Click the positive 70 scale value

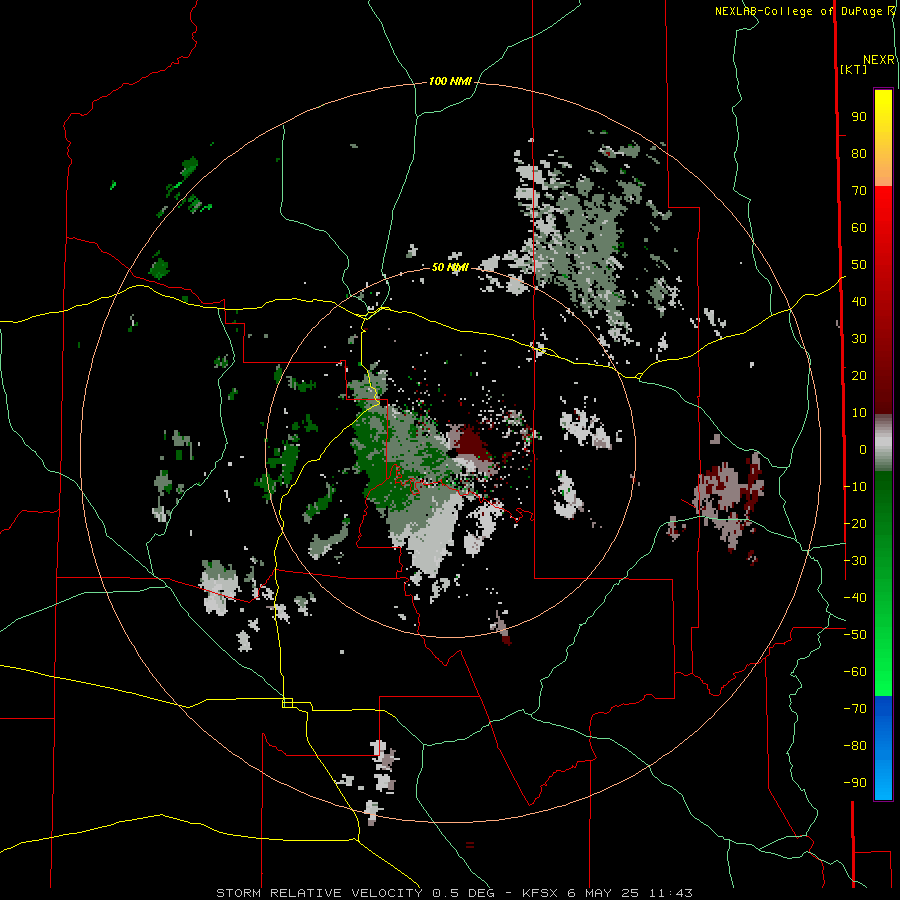tap(859, 191)
